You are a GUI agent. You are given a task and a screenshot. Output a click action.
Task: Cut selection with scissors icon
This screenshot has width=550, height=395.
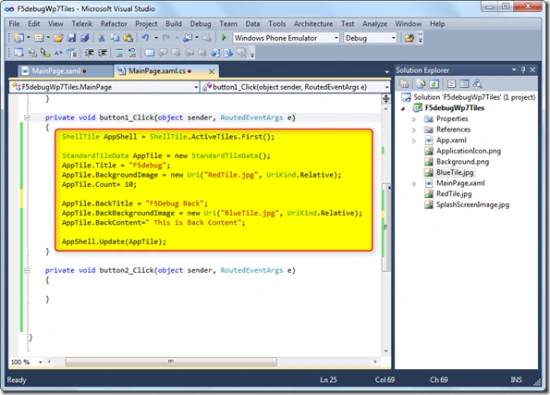coord(102,38)
